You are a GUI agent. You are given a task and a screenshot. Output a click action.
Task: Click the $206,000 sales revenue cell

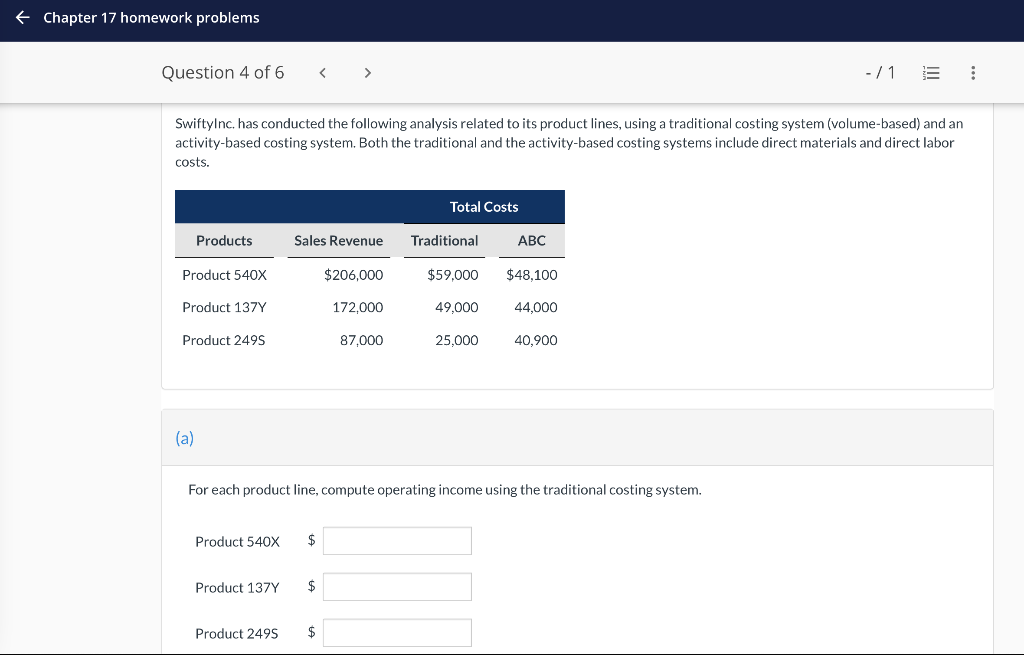click(x=353, y=275)
